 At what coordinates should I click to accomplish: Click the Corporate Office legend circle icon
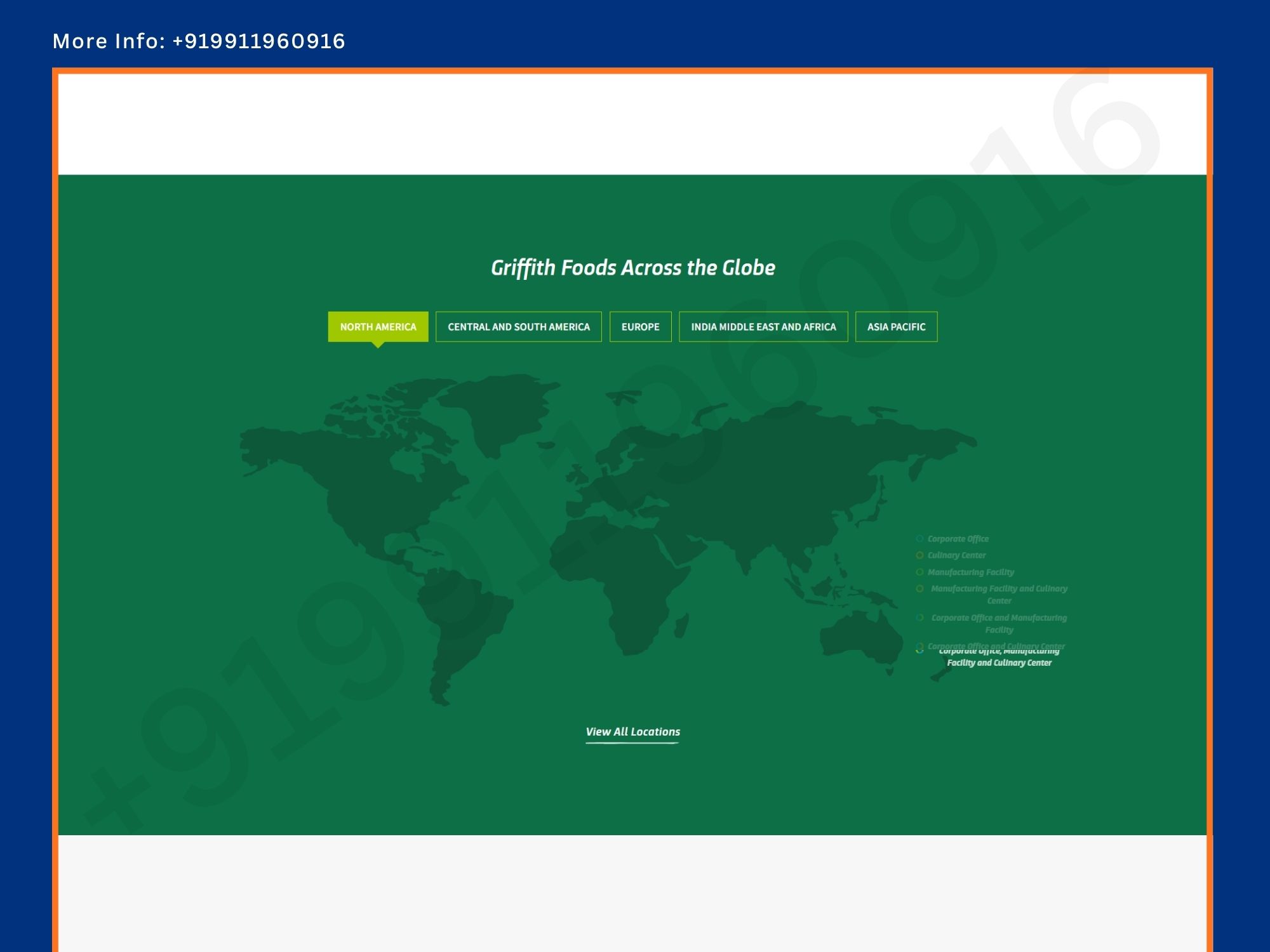point(919,539)
